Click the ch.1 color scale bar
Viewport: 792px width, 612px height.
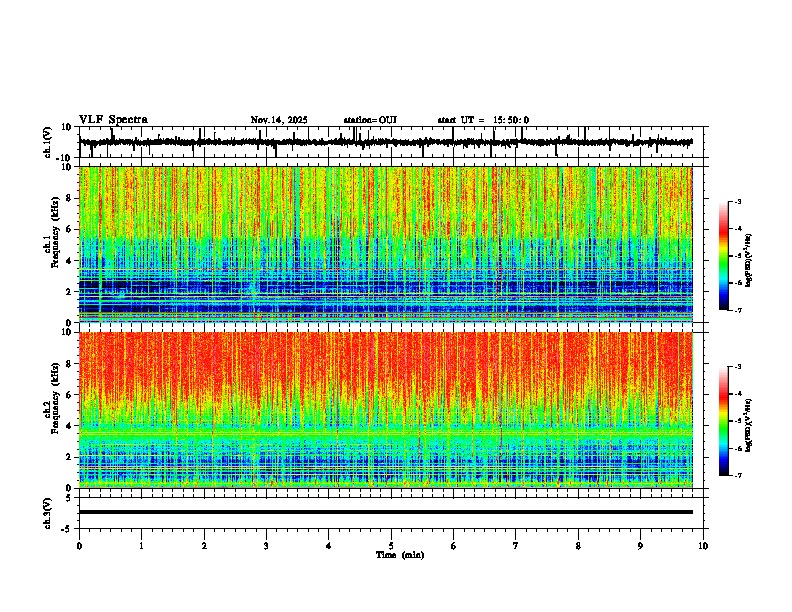pos(723,256)
